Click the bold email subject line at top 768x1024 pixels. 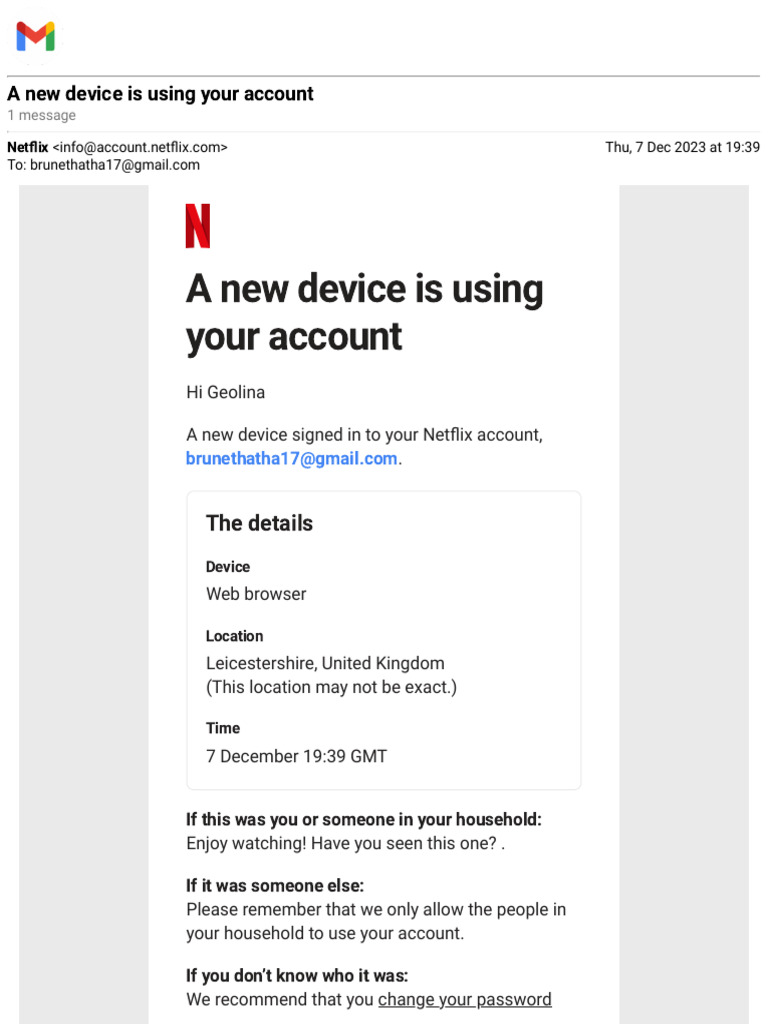click(x=160, y=94)
